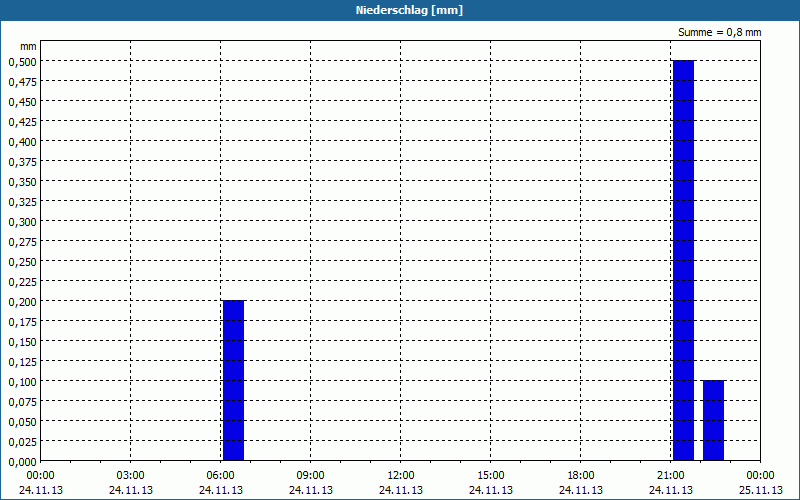Screen dimensions: 800x500
Task: Click the 0,200 y-axis label
Action: click(x=22, y=302)
